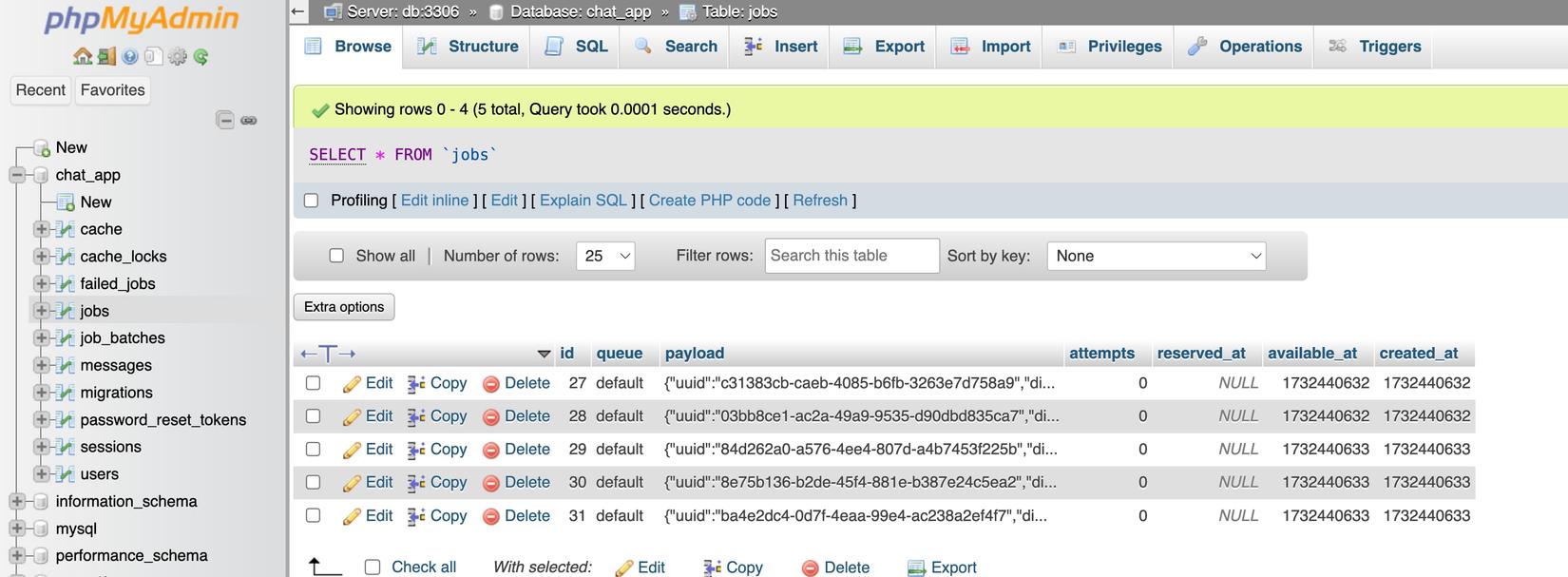Toggle the Profiling checkbox
This screenshot has width=1568, height=577.
click(x=311, y=201)
